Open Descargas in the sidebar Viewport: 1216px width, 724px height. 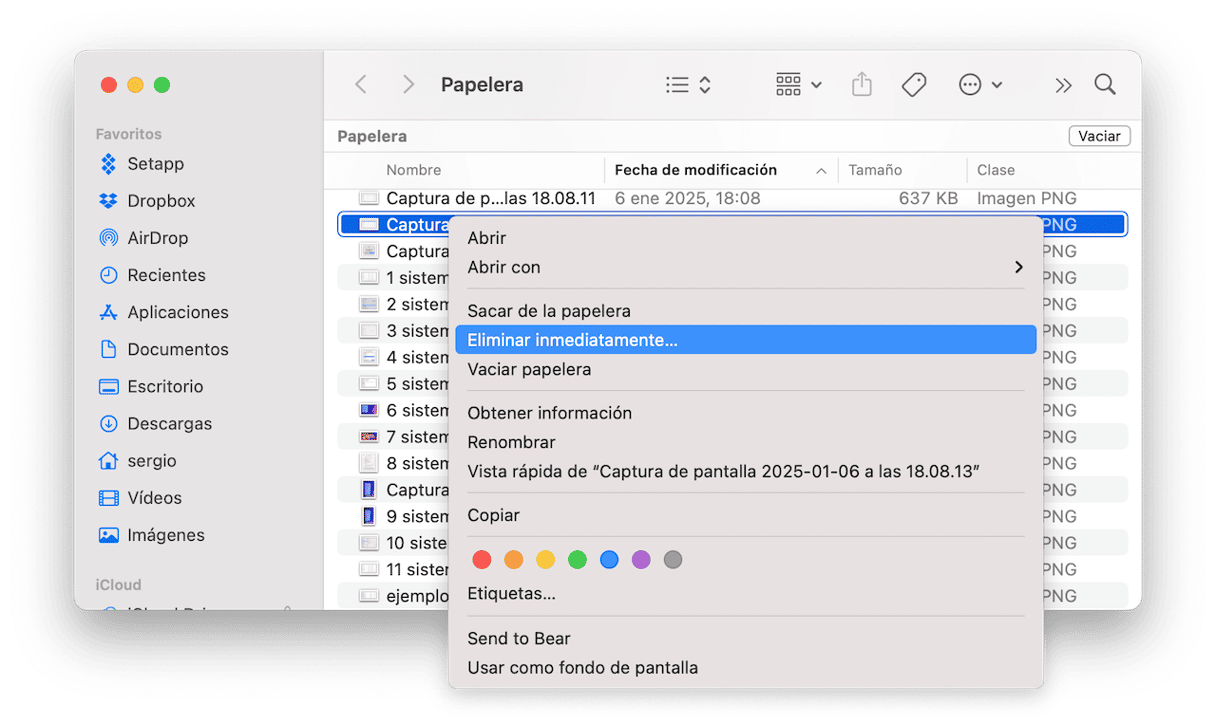[x=156, y=424]
